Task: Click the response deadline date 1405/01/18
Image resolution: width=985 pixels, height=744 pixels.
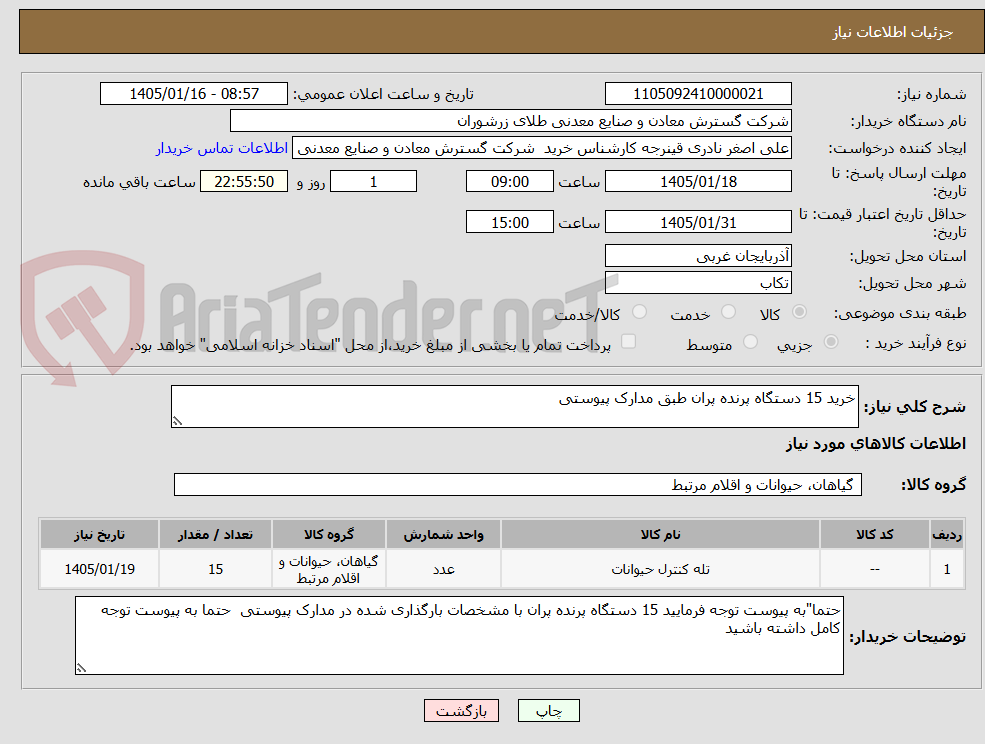Action: click(x=698, y=182)
